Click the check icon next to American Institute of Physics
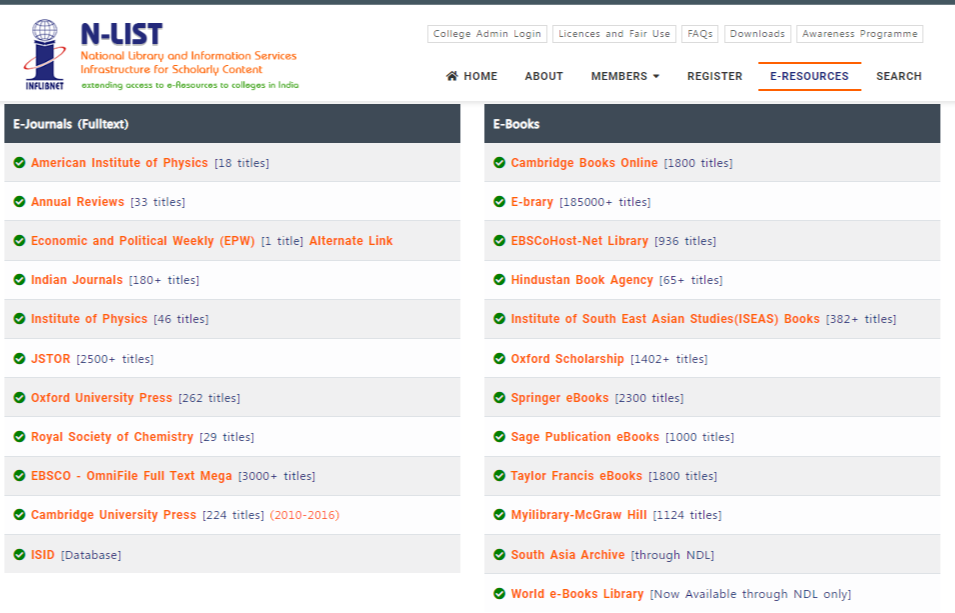 tap(19, 163)
